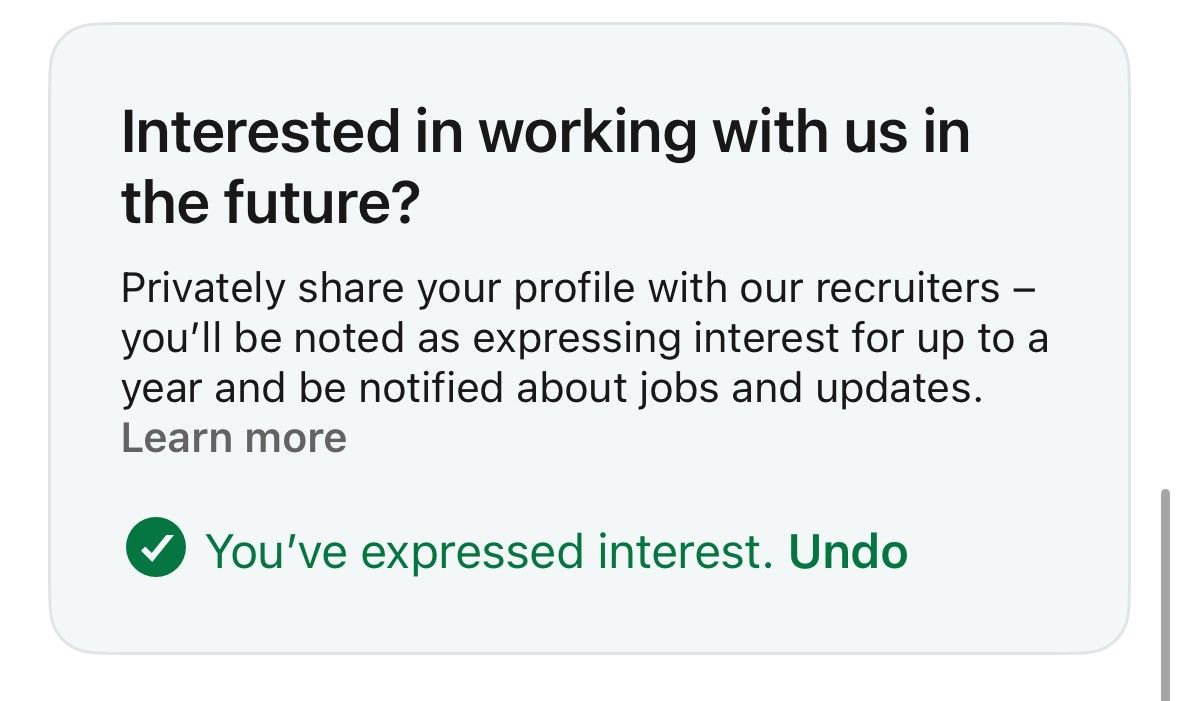Click the word "working" in the heading
Viewport: 1179px width, 701px height.
[588, 134]
